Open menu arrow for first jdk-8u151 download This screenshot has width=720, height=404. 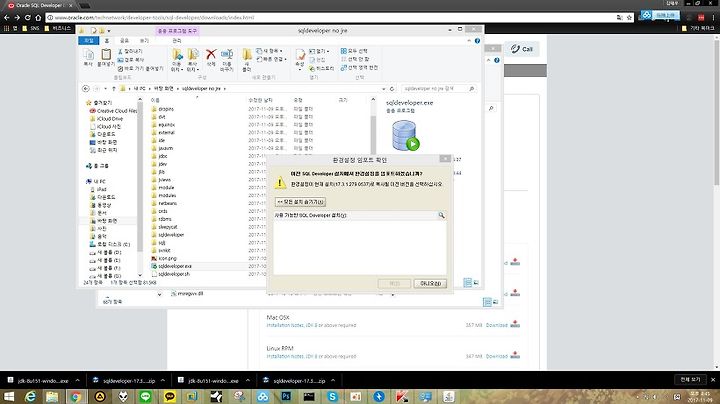tap(77, 381)
